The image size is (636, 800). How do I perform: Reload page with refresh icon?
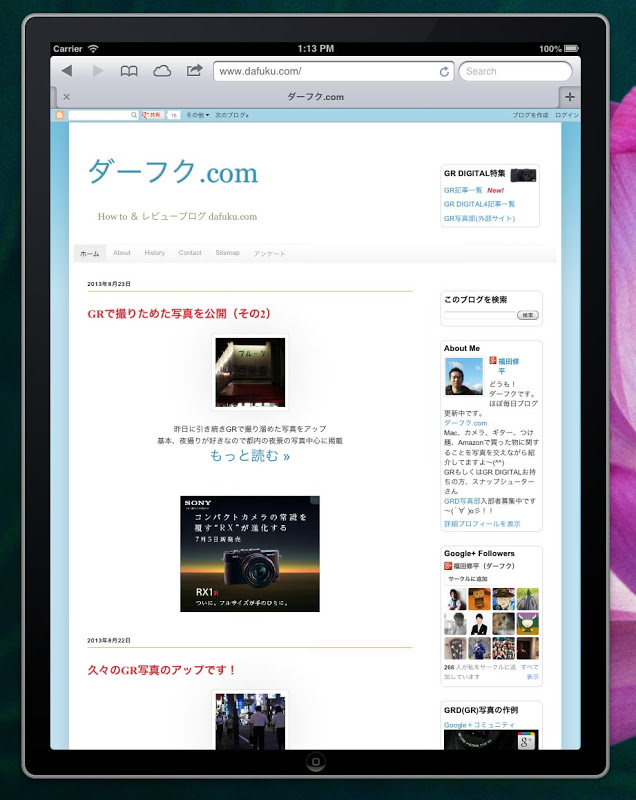[444, 71]
